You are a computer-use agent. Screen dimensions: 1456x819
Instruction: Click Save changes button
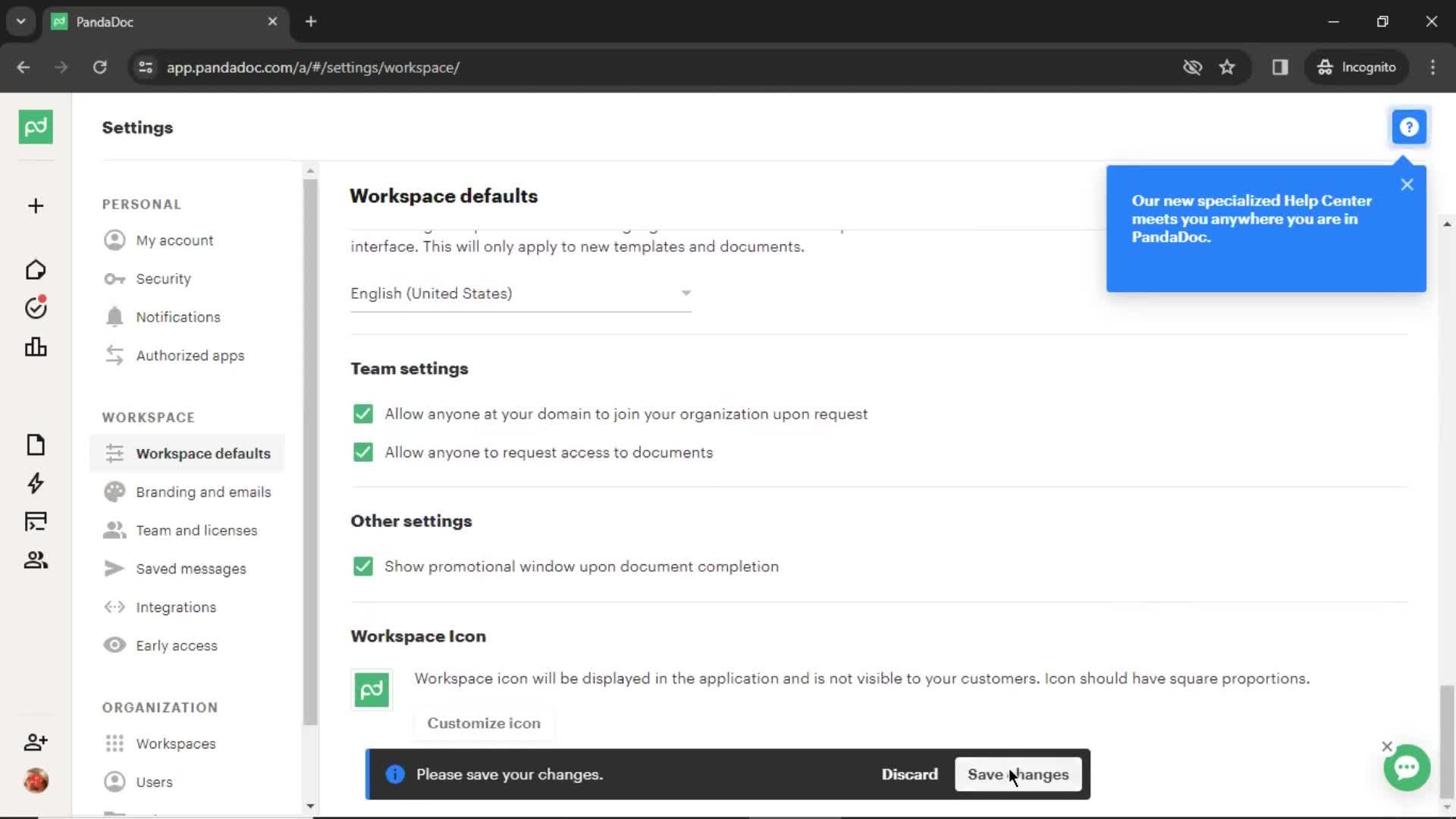1018,774
